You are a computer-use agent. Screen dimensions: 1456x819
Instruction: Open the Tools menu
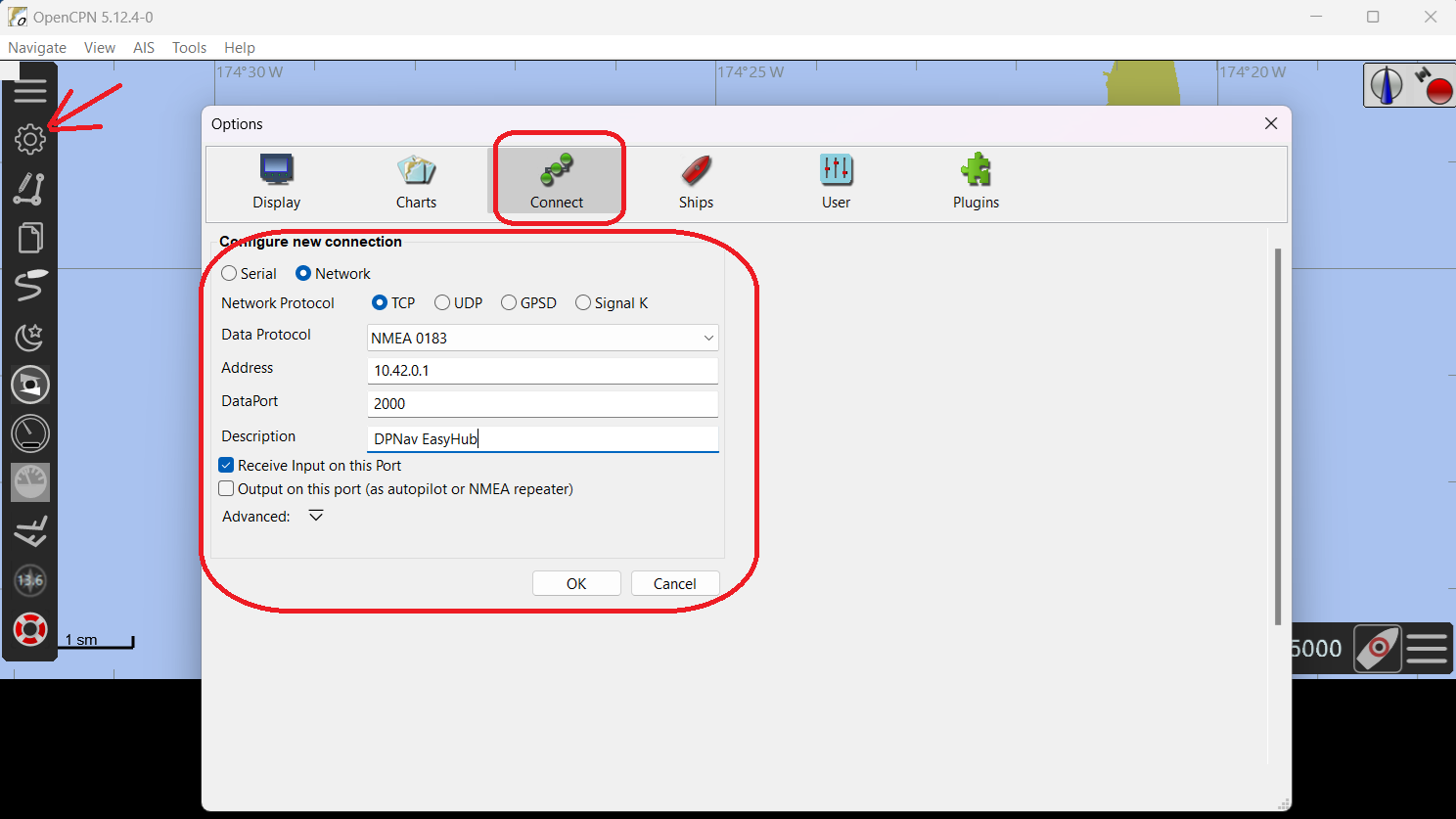pos(189,48)
